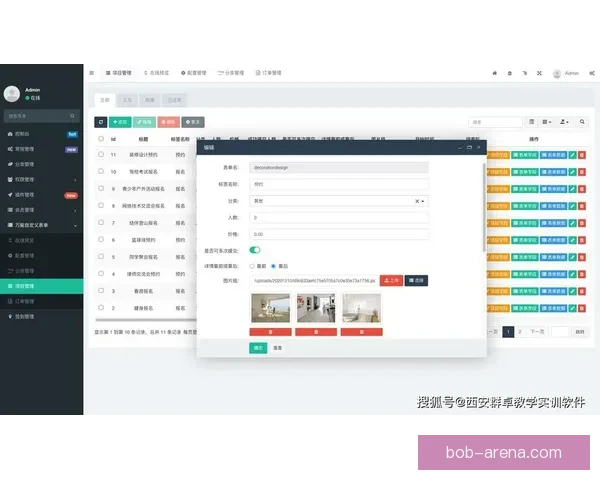Open the gray 更多 toolbar dropdown button
Image resolution: width=600 pixels, height=480 pixels.
pyautogui.click(x=193, y=122)
